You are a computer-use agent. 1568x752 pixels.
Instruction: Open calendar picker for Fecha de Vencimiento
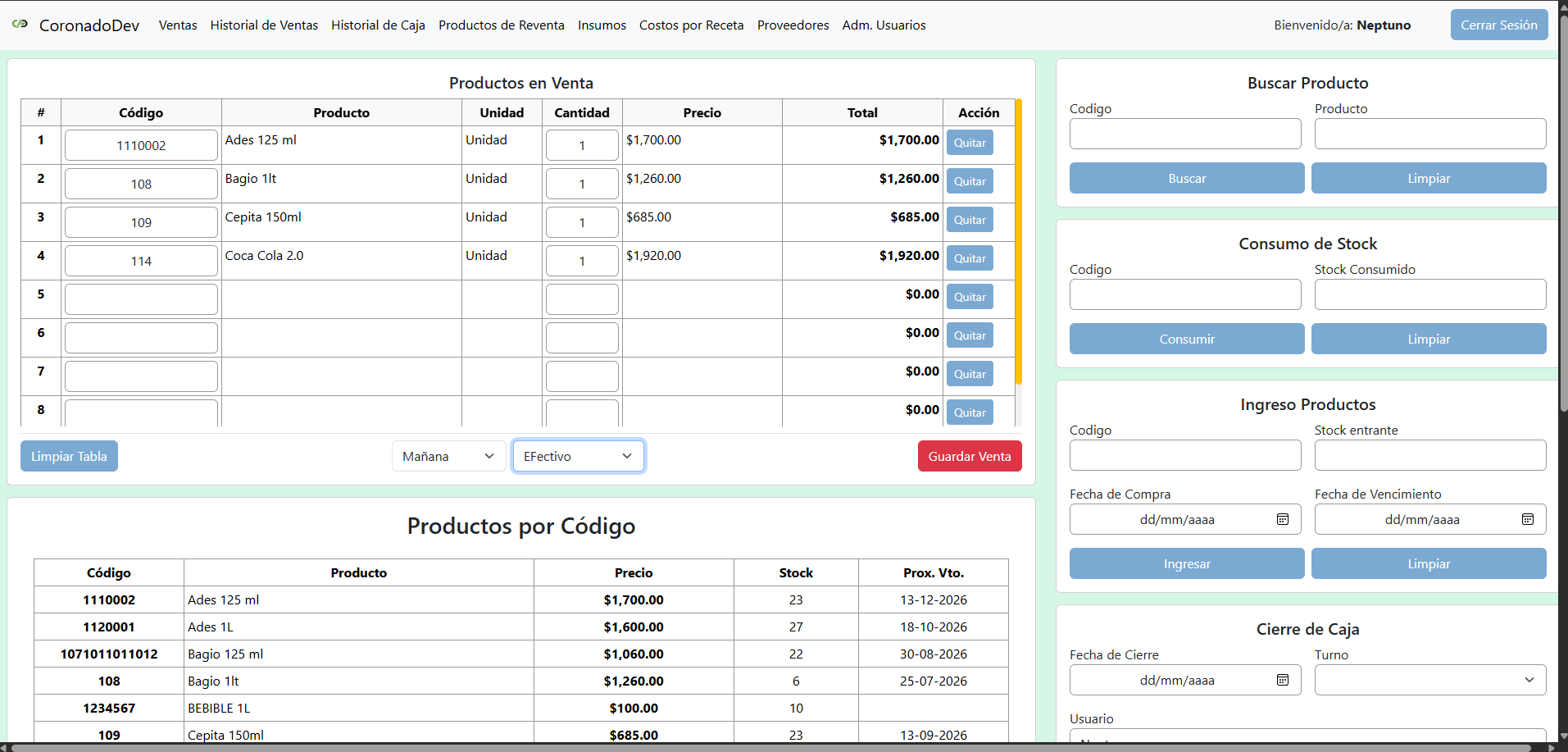click(x=1528, y=519)
